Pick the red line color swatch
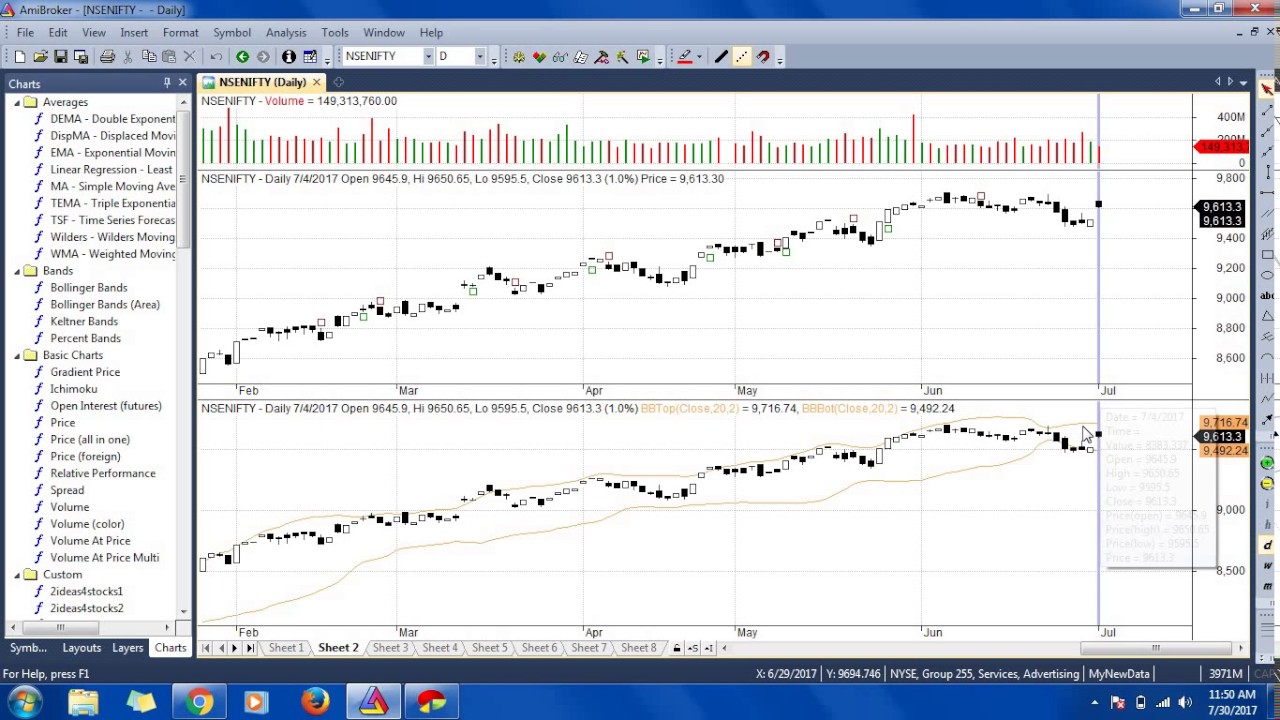Screen dimensions: 1280x720 click(x=685, y=57)
